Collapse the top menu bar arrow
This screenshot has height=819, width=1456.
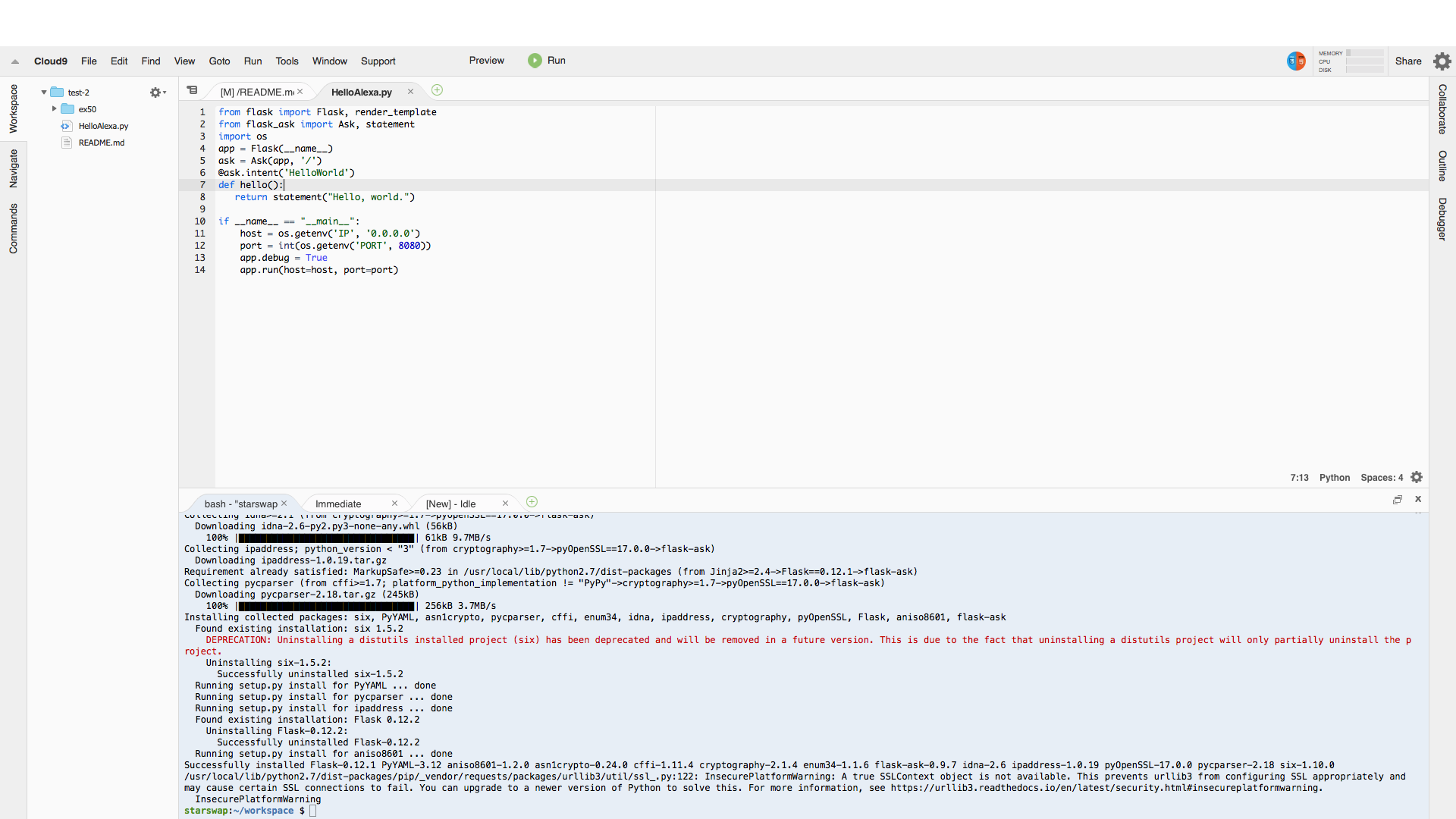(x=15, y=61)
